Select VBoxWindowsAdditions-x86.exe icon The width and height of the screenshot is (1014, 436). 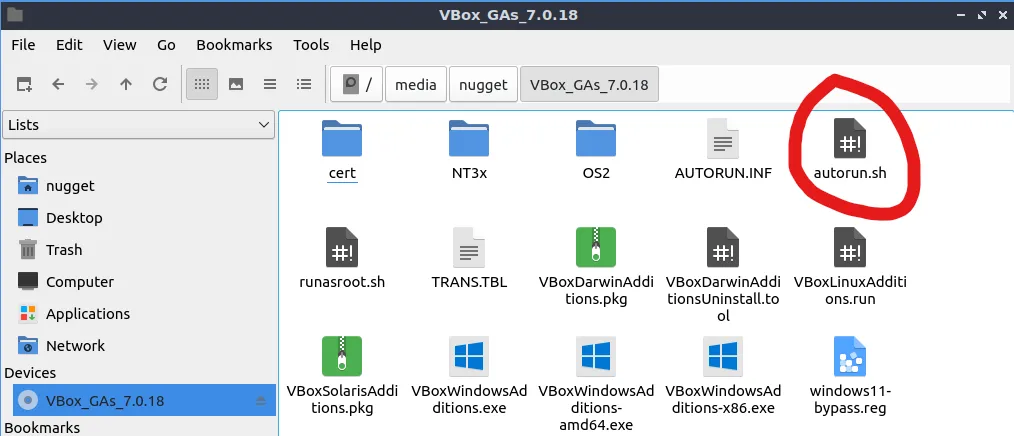pyautogui.click(x=723, y=356)
